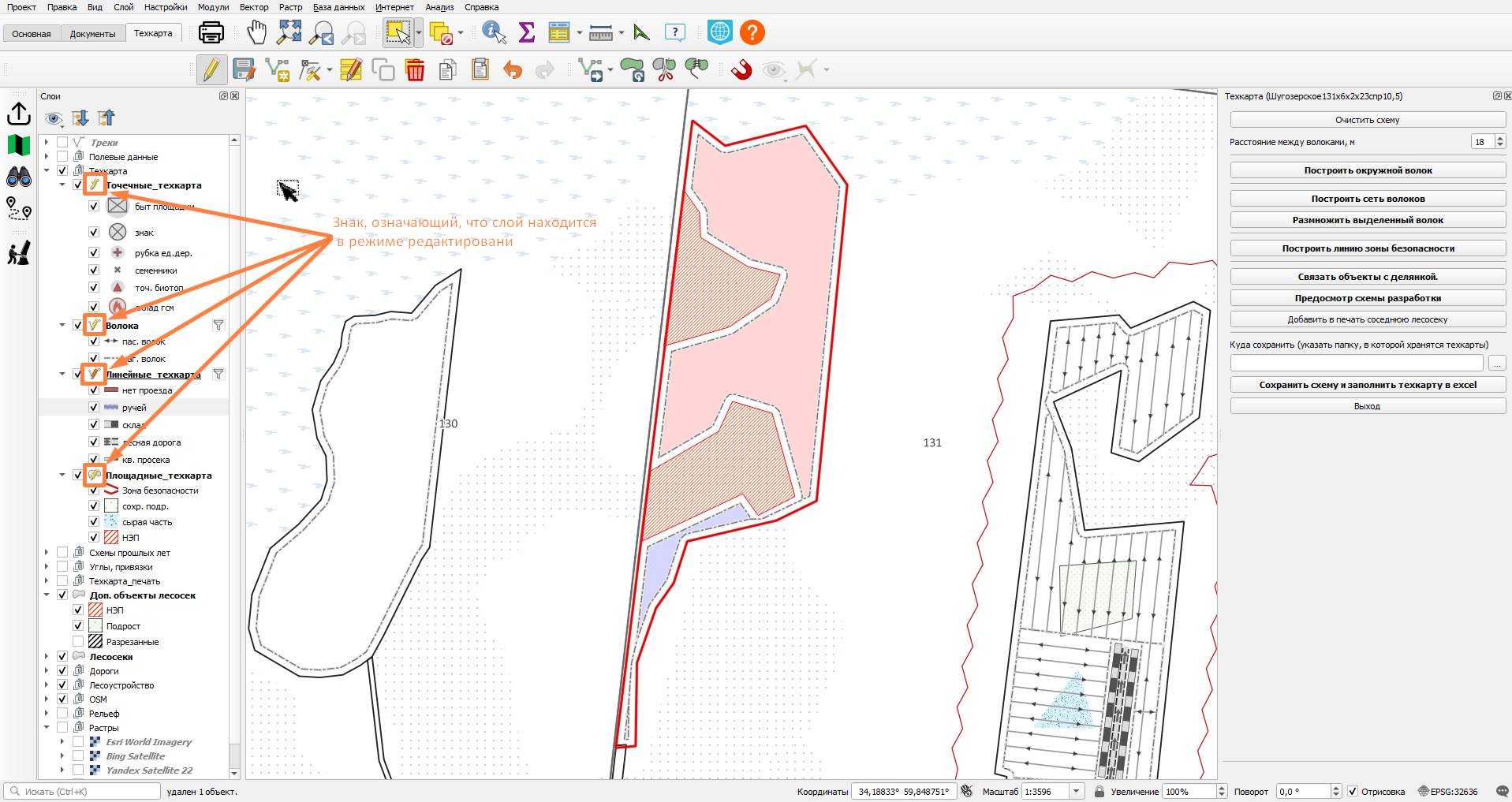Click the scissors Split features icon
The height and width of the screenshot is (802, 1512).
(664, 70)
